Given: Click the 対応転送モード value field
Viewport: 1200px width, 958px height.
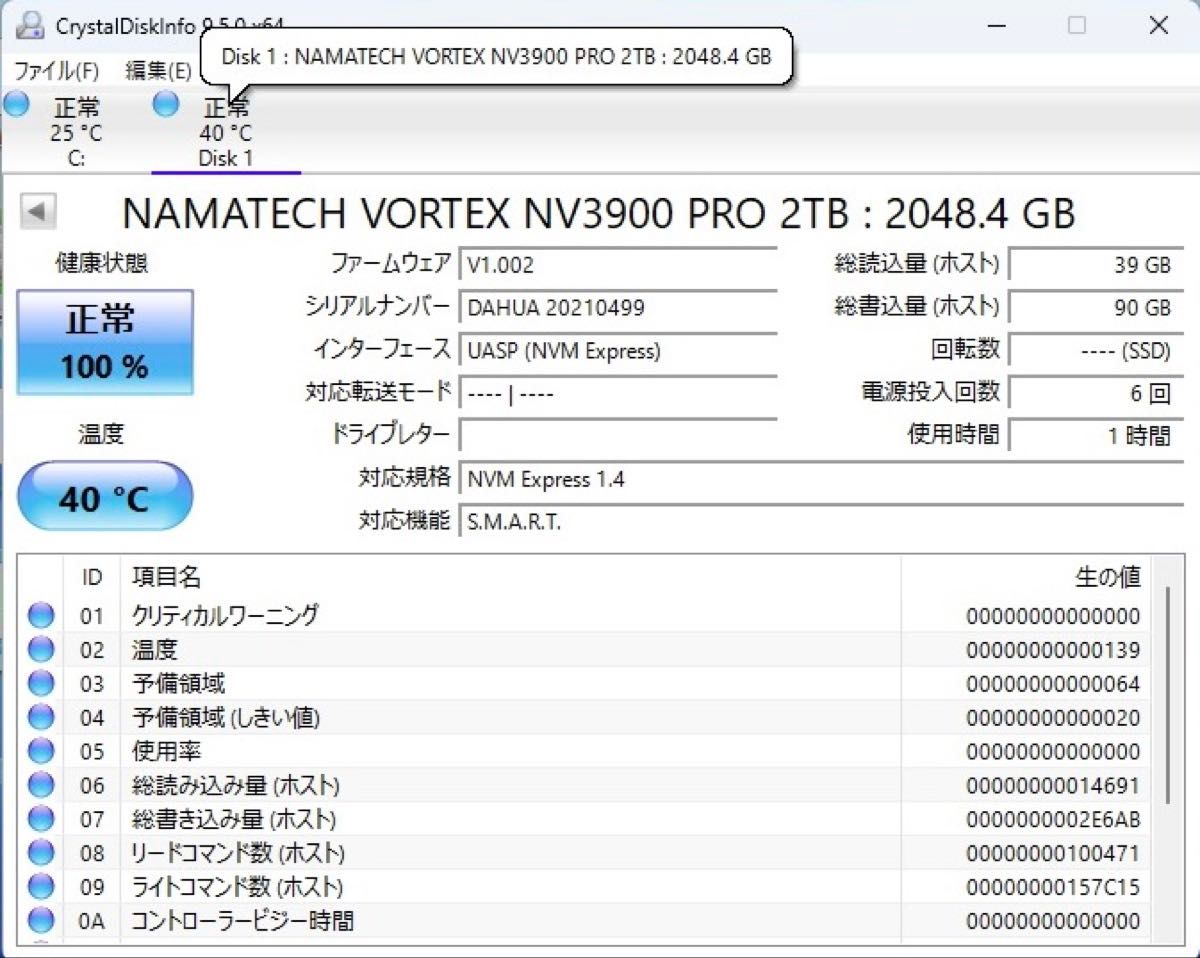Looking at the screenshot, I should (618, 393).
